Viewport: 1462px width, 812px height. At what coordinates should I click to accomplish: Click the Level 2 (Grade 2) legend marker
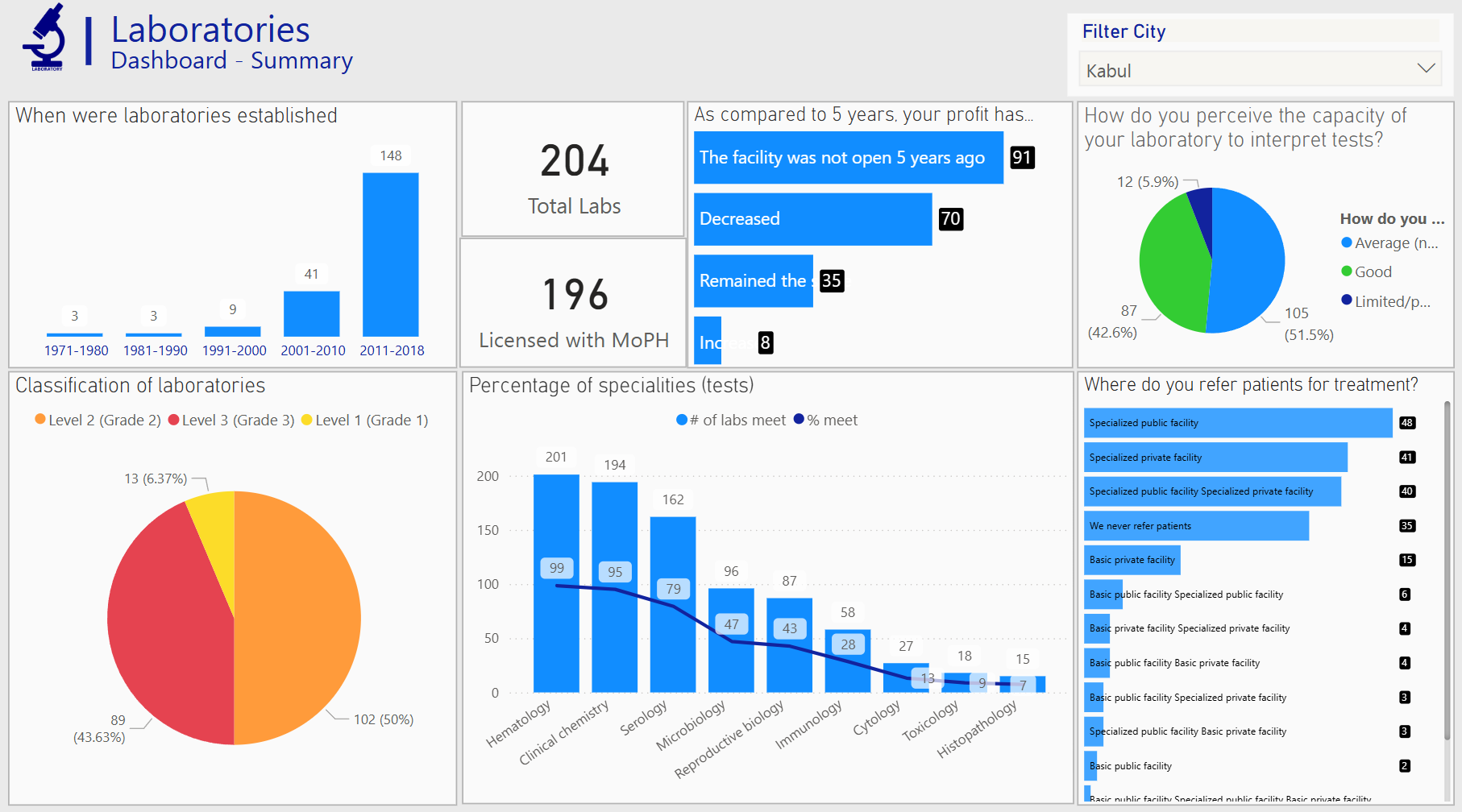pyautogui.click(x=40, y=420)
